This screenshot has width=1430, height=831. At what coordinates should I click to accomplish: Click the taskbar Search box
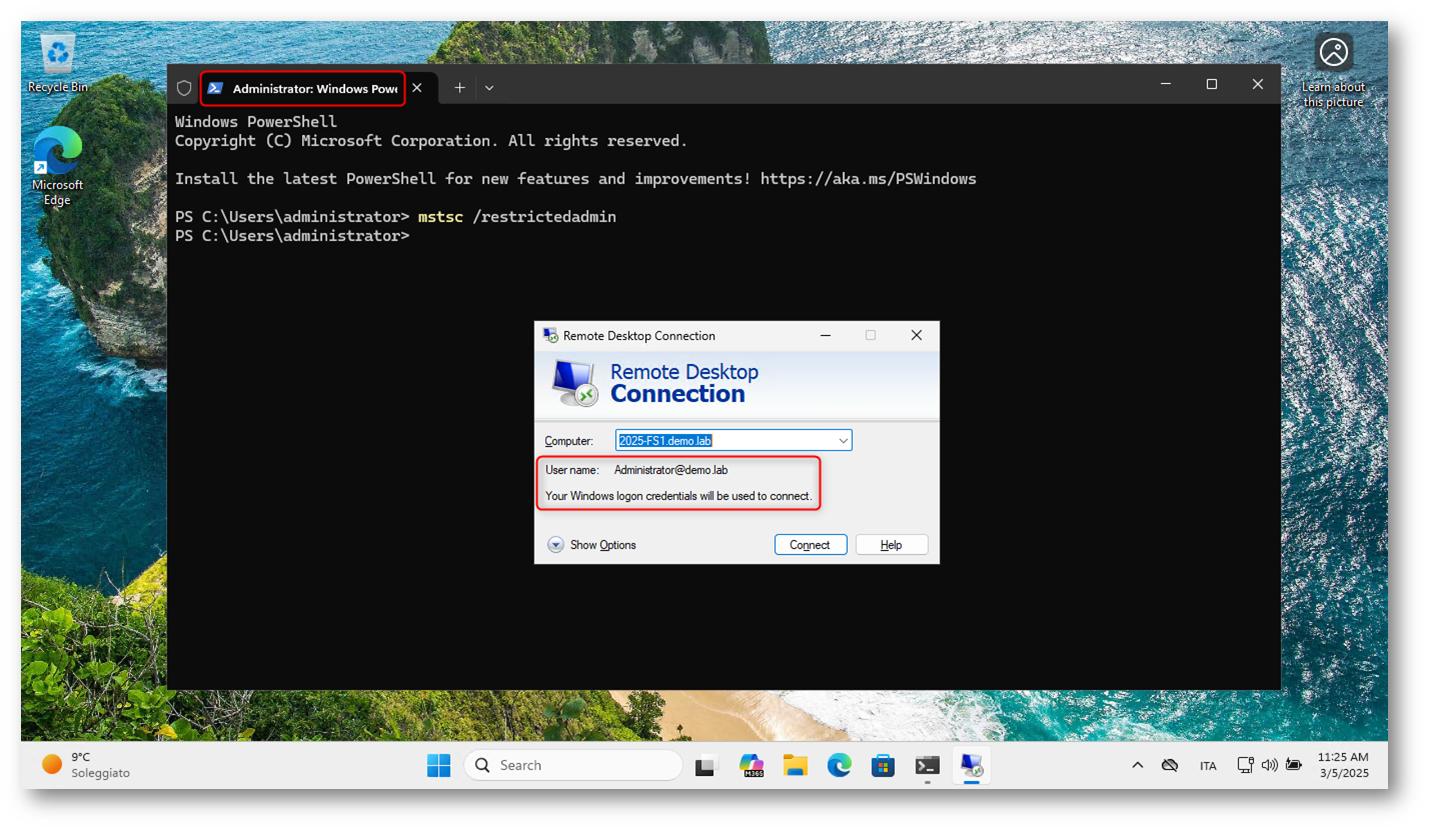[x=572, y=765]
